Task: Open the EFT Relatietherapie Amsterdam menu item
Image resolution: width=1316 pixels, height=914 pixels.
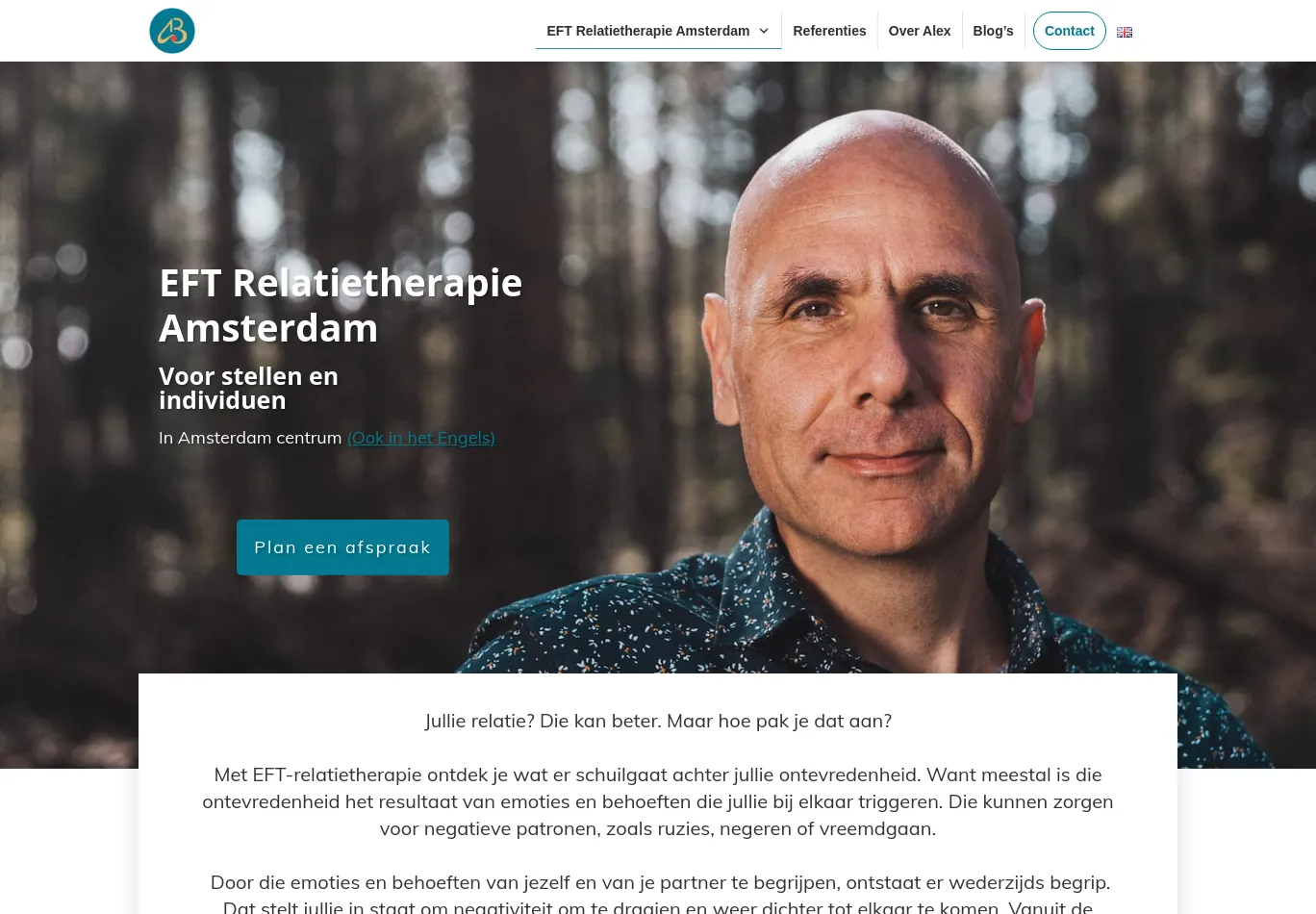Action: coord(647,31)
